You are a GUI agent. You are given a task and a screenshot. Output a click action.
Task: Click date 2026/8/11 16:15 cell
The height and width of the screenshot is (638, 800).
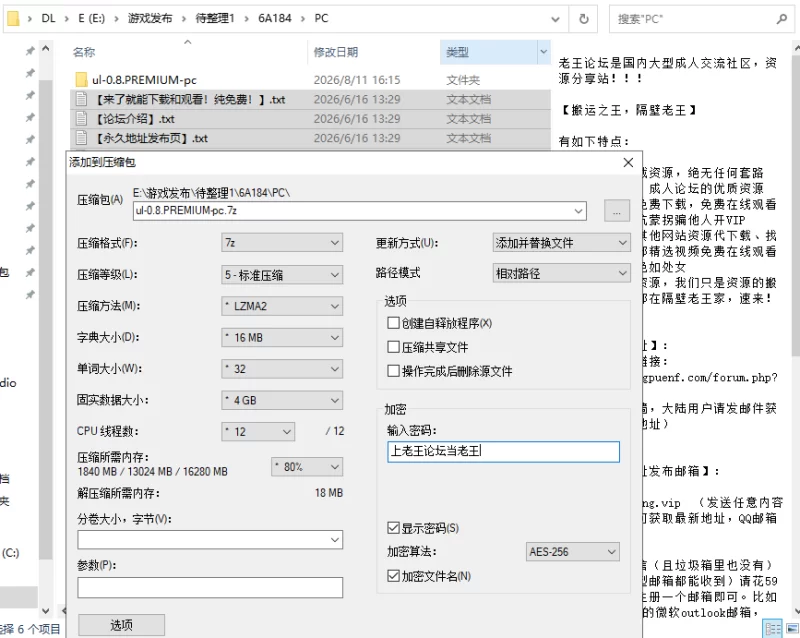[357, 80]
